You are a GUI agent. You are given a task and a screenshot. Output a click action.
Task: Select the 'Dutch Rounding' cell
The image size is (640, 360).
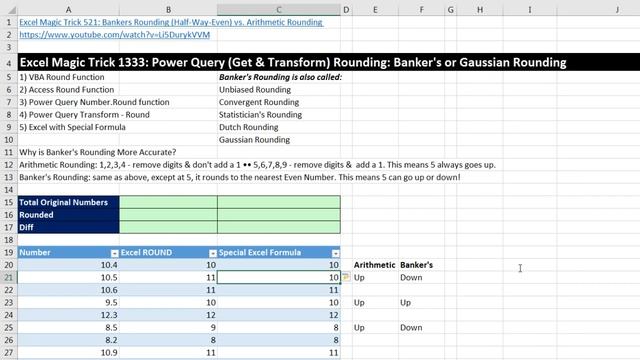[x=279, y=127]
